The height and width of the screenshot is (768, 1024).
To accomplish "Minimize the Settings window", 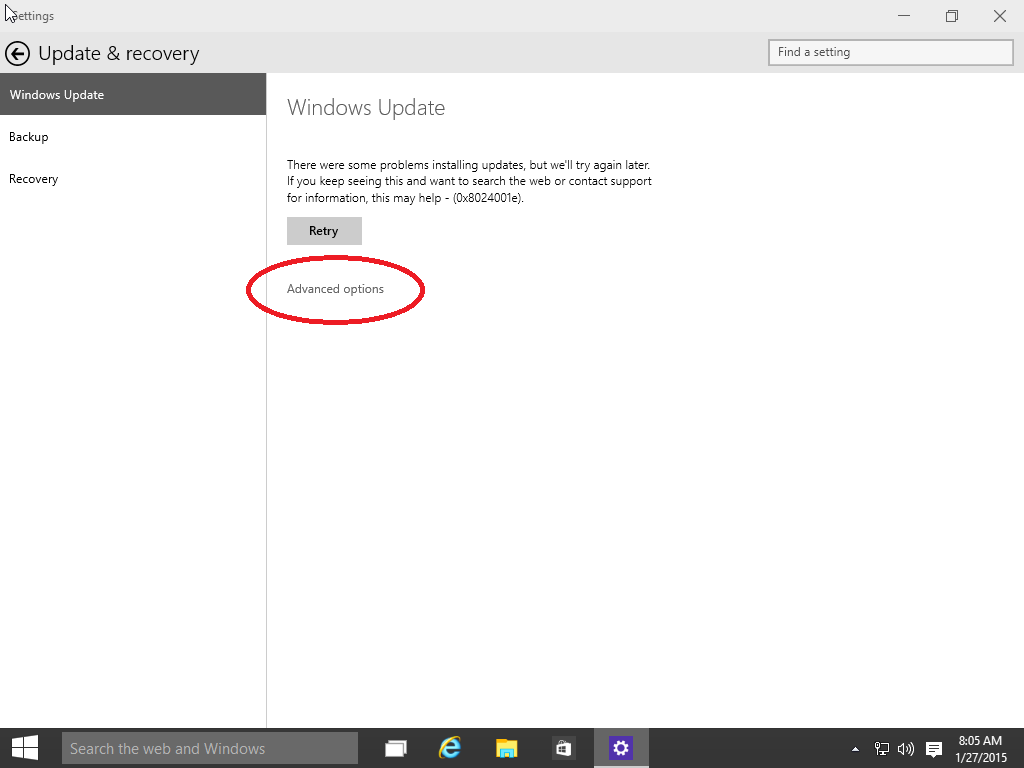I will [904, 16].
